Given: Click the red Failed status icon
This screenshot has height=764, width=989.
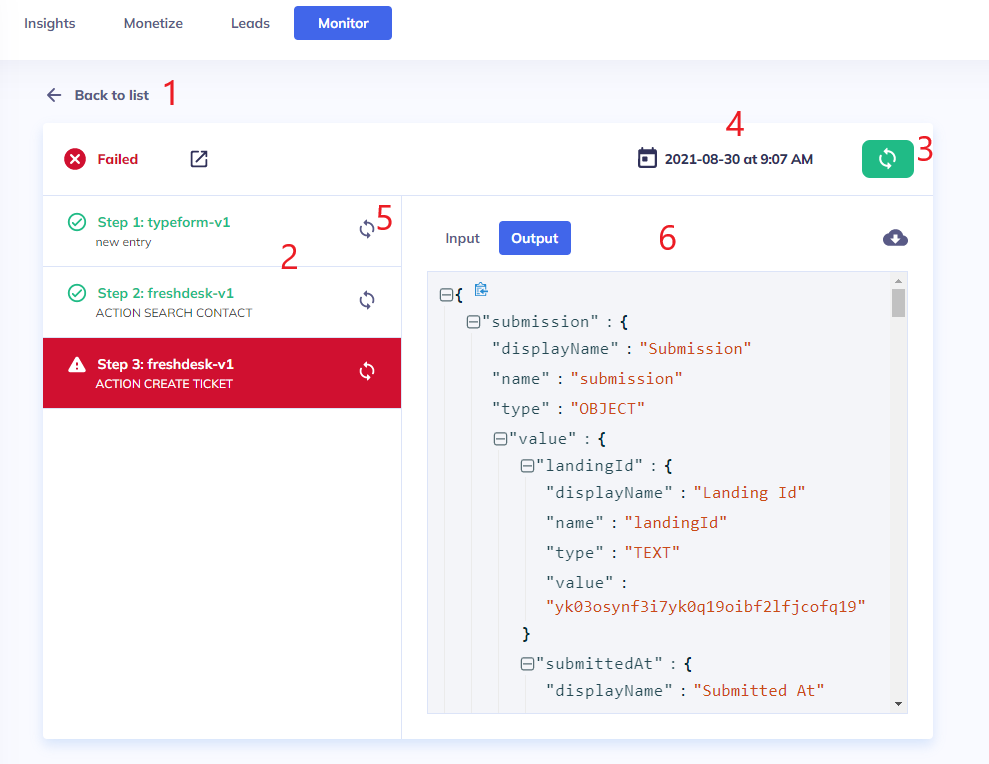Looking at the screenshot, I should [x=75, y=159].
